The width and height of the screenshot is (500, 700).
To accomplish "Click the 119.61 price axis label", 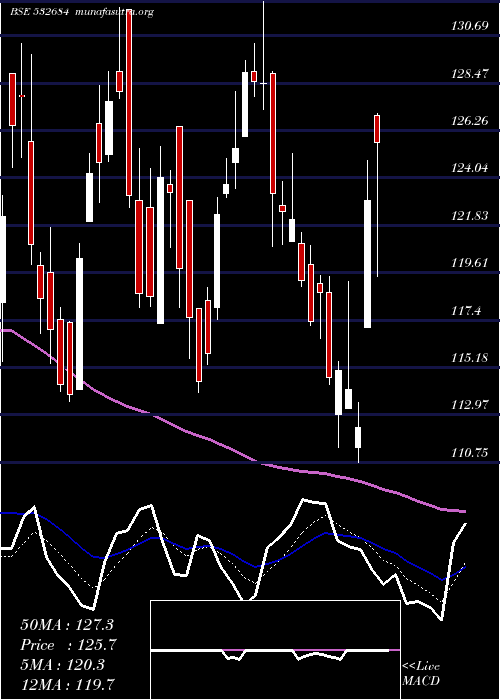I will pyautogui.click(x=470, y=263).
